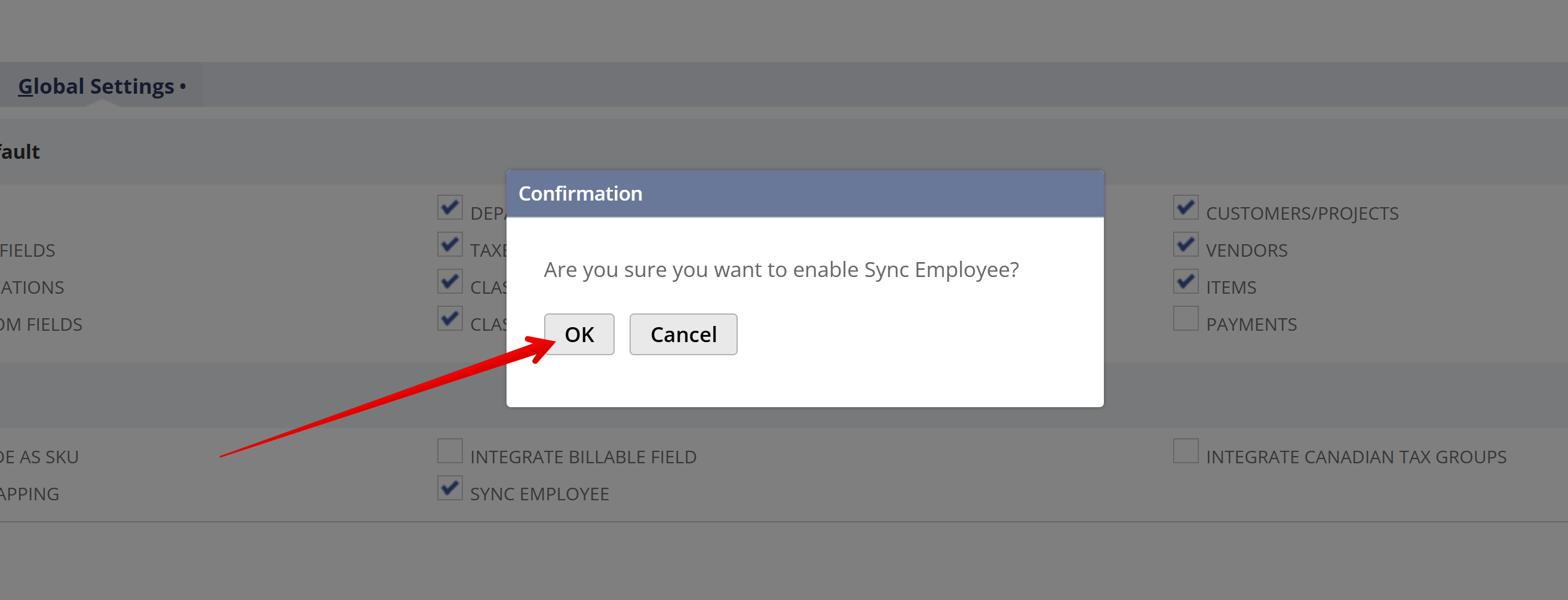1568x600 pixels.
Task: Enable the Payments checkbox
Action: click(x=1185, y=318)
